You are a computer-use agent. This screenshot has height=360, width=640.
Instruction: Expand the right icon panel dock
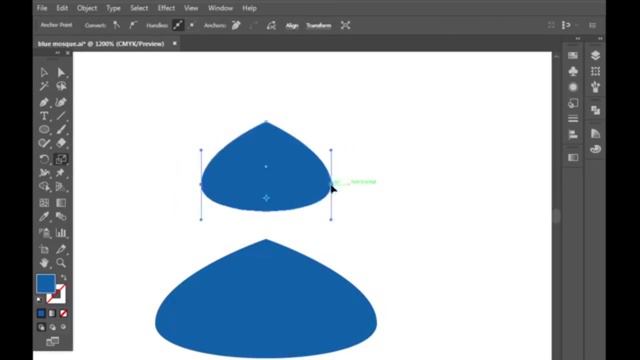(x=600, y=38)
